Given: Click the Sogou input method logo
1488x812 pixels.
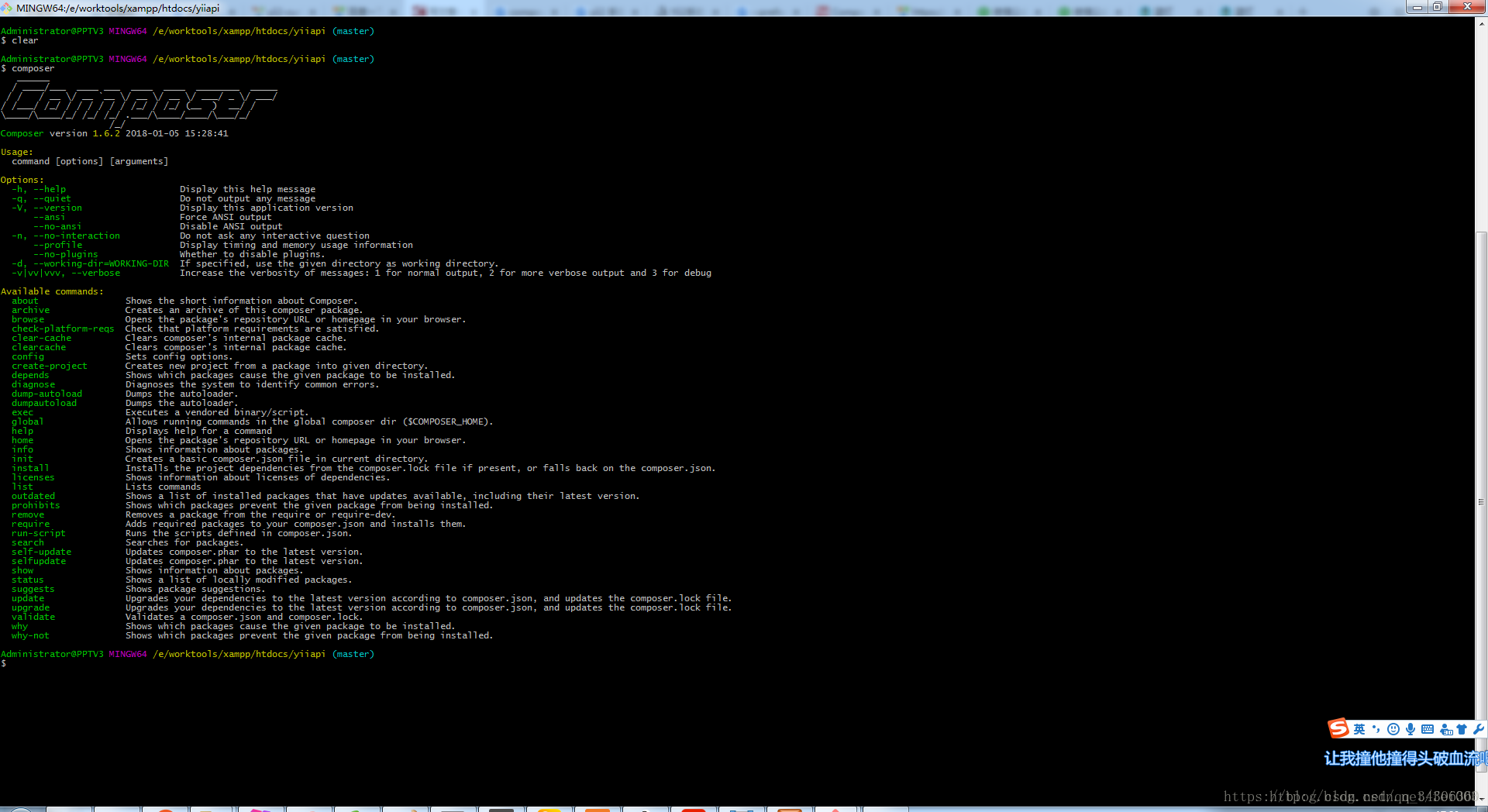Looking at the screenshot, I should (x=1338, y=728).
